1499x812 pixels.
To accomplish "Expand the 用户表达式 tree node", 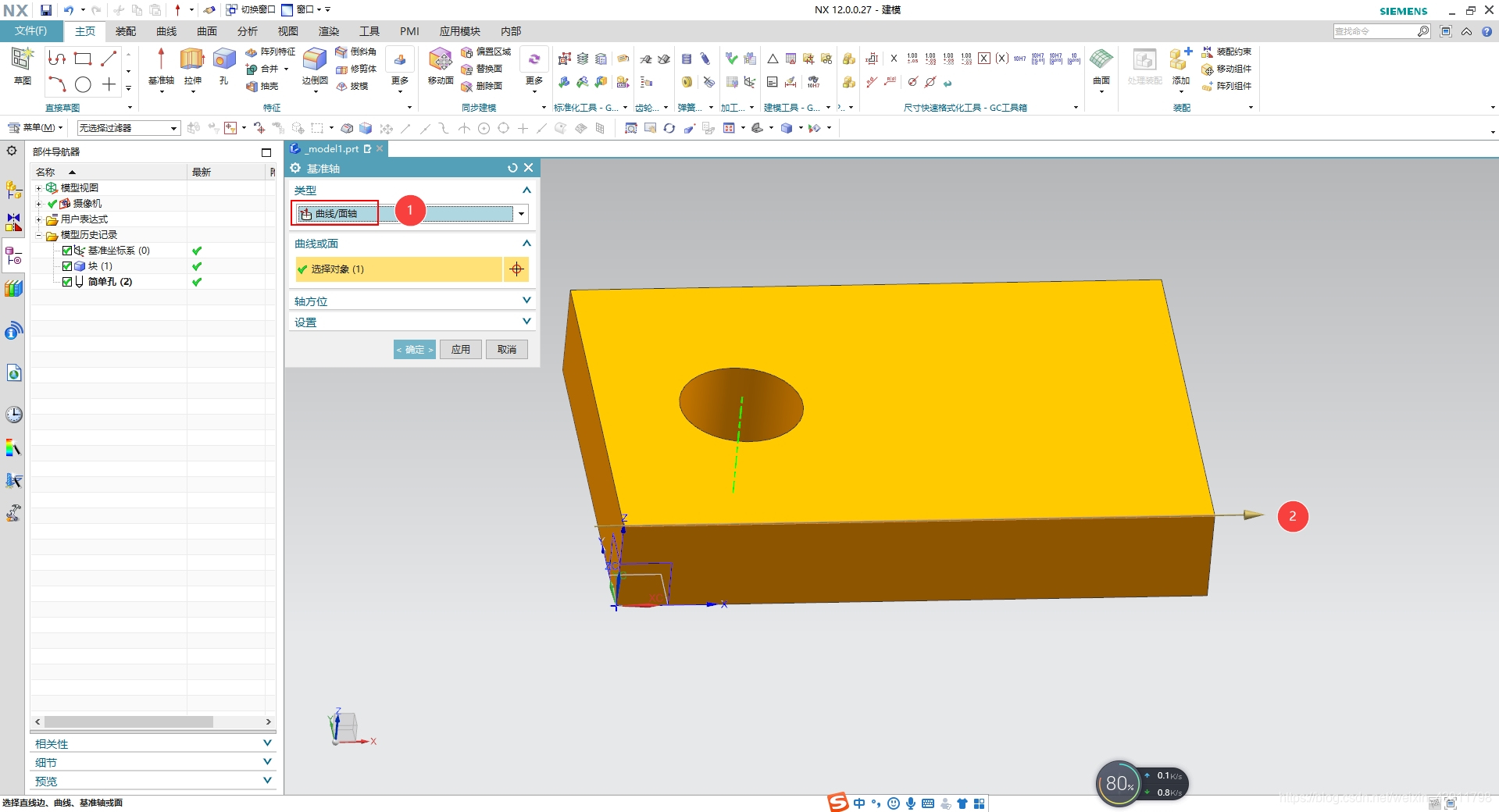I will [x=38, y=219].
